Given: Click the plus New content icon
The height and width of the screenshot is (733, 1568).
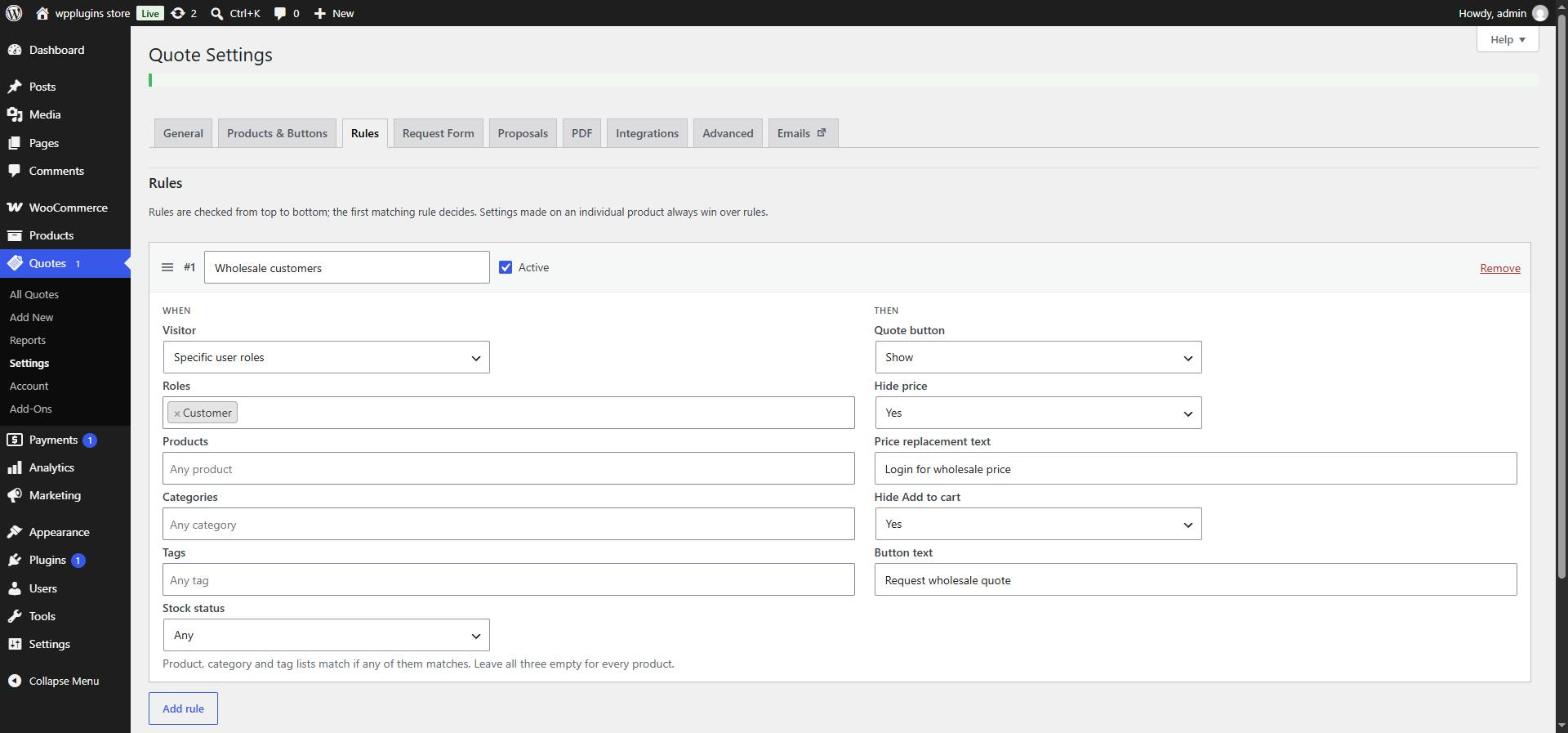Looking at the screenshot, I should pyautogui.click(x=320, y=13).
